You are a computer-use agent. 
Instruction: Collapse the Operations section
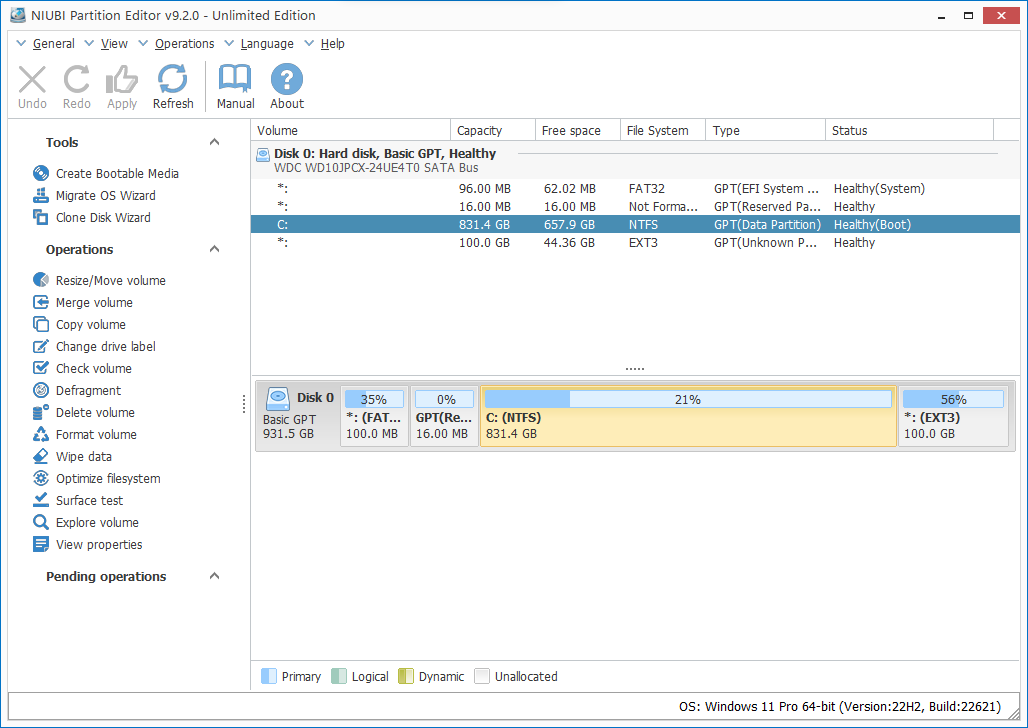(214, 250)
